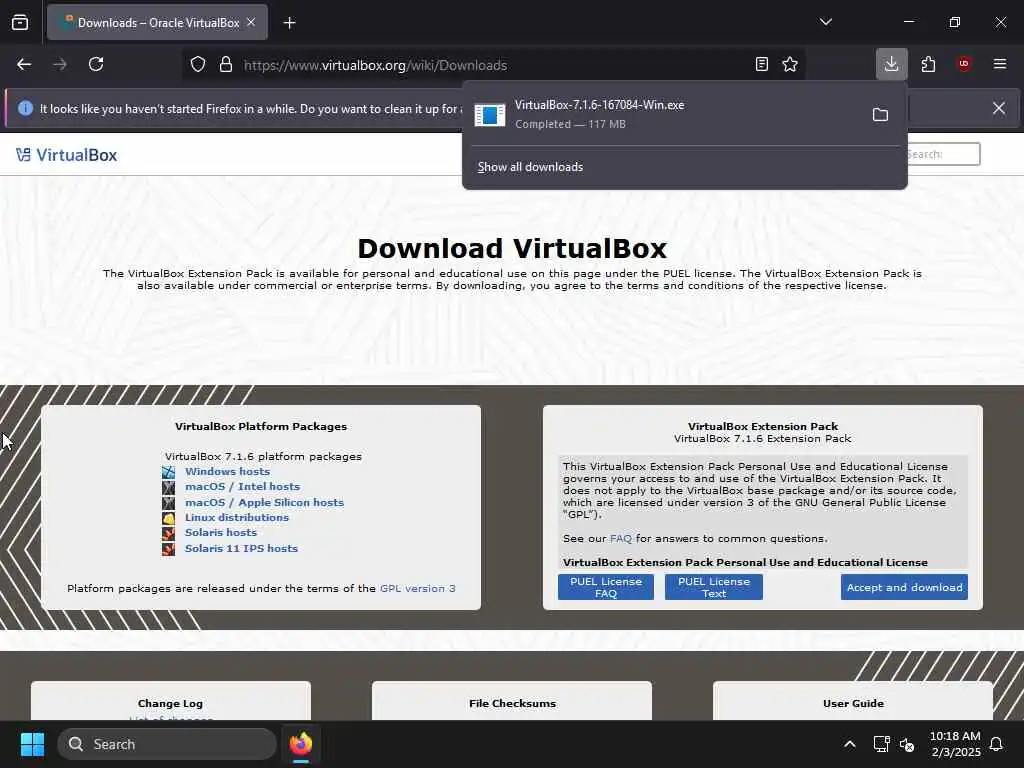Open Firefox View icon beside the tab

point(20,22)
